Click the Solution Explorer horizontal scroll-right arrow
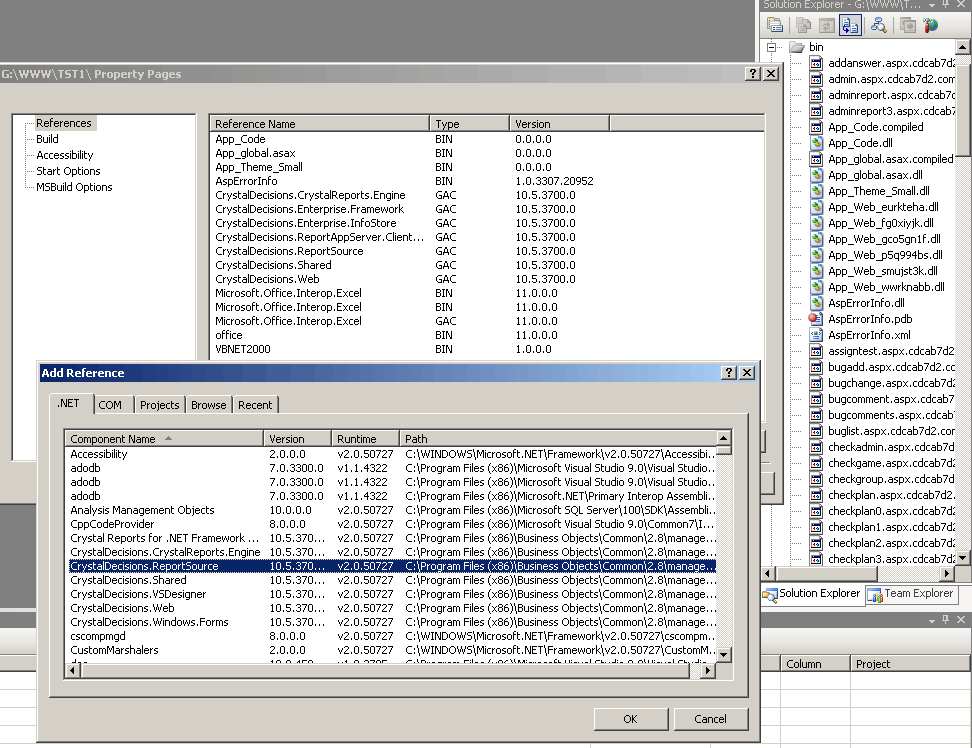This screenshot has height=748, width=972. 947,574
